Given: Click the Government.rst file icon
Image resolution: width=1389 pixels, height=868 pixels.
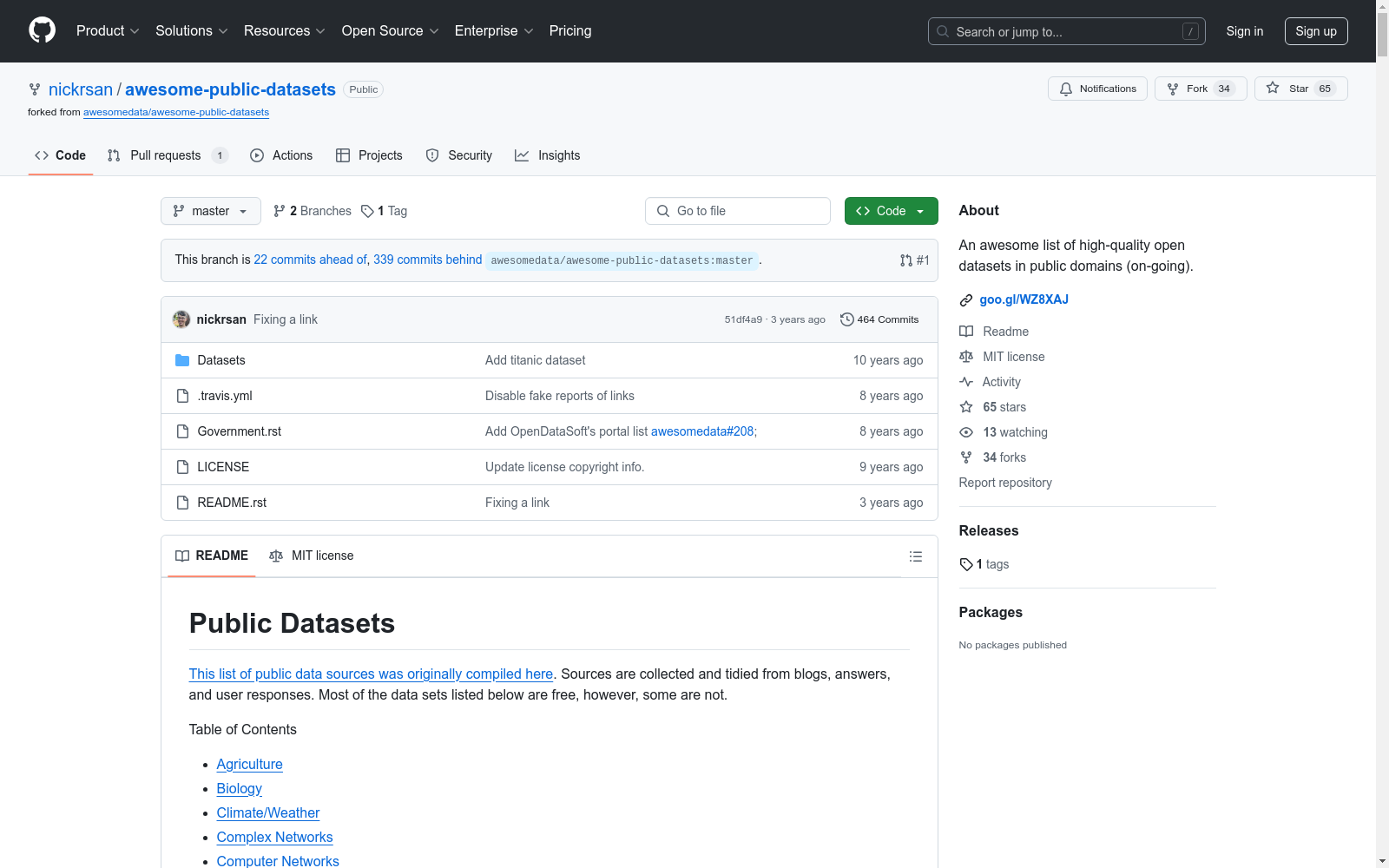Looking at the screenshot, I should (x=182, y=431).
